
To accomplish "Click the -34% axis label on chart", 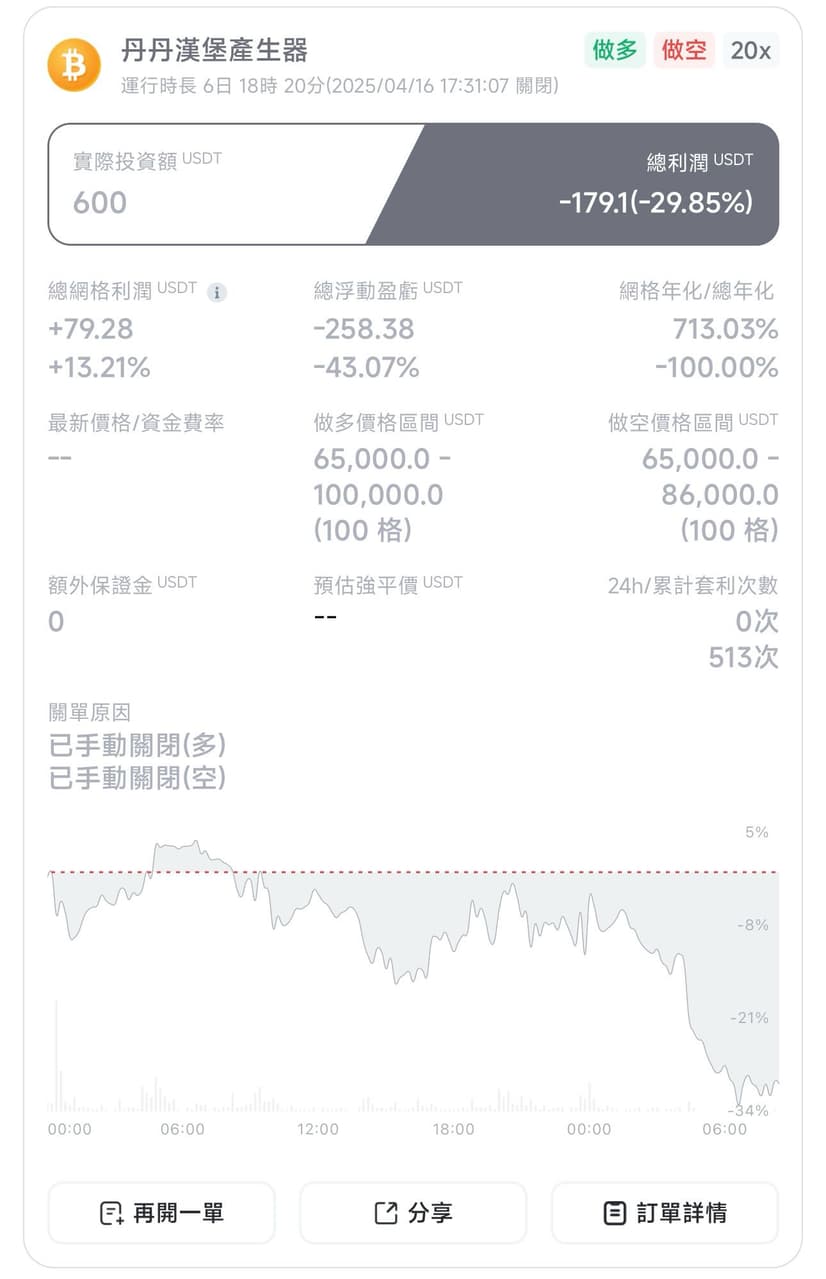I will (750, 1111).
